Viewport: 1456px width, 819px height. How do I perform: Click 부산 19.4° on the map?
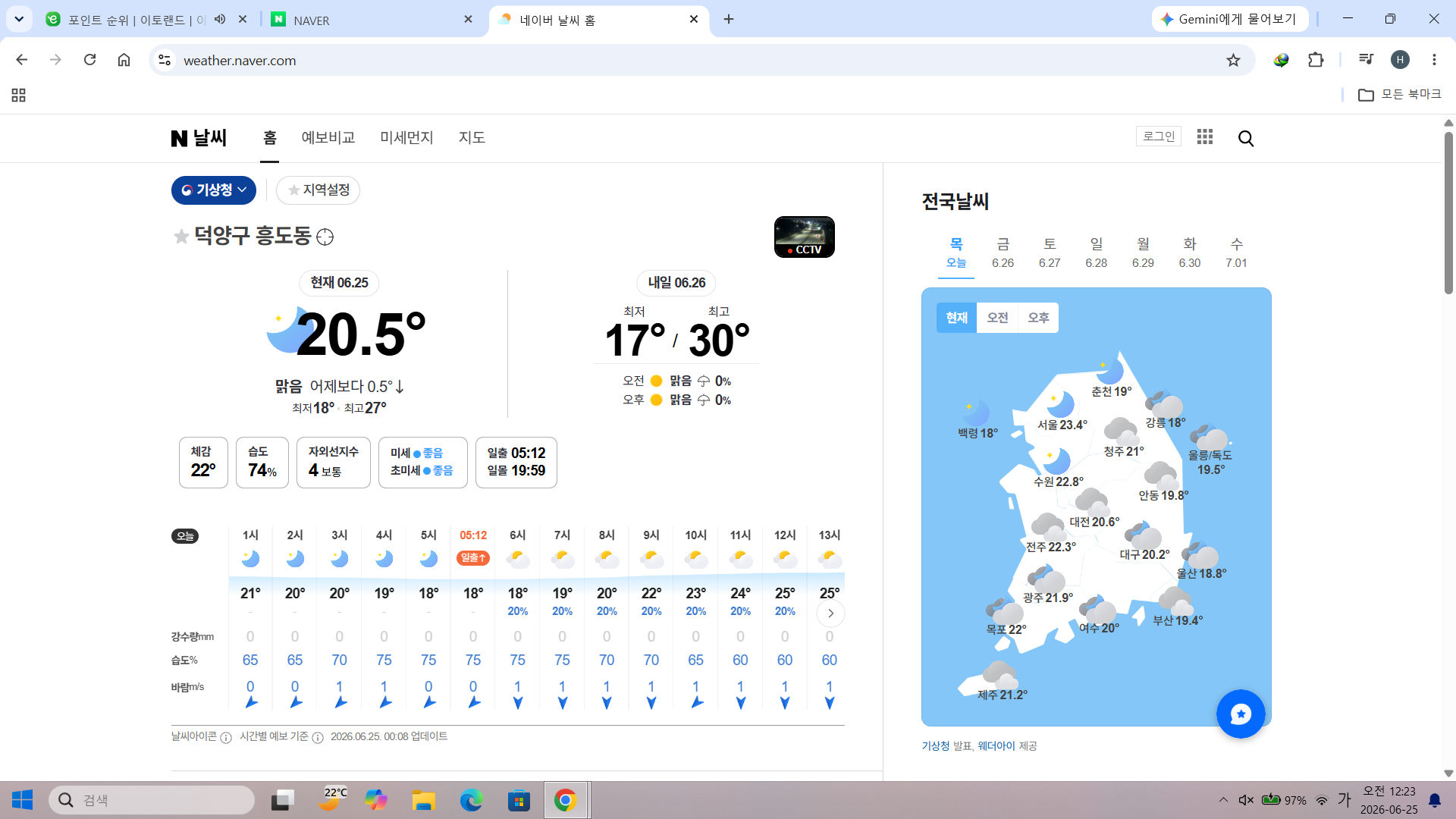[x=1178, y=607]
